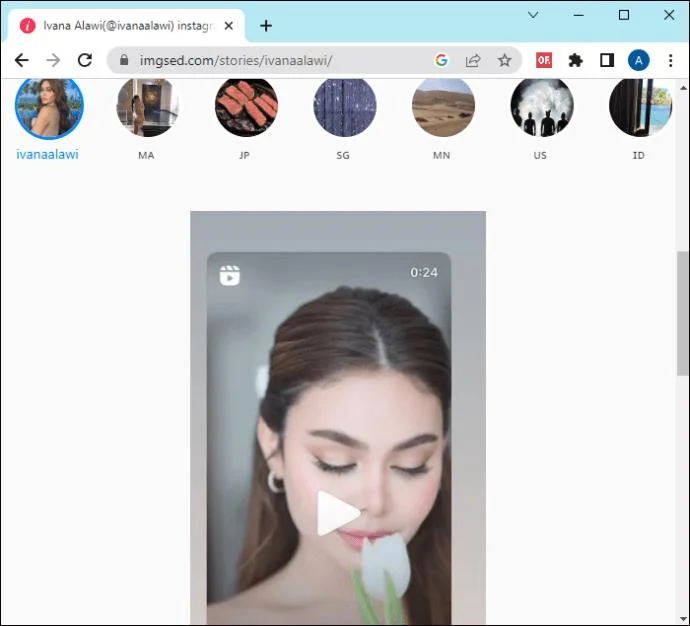This screenshot has height=626, width=690.
Task: Play the story video
Action: [x=338, y=513]
